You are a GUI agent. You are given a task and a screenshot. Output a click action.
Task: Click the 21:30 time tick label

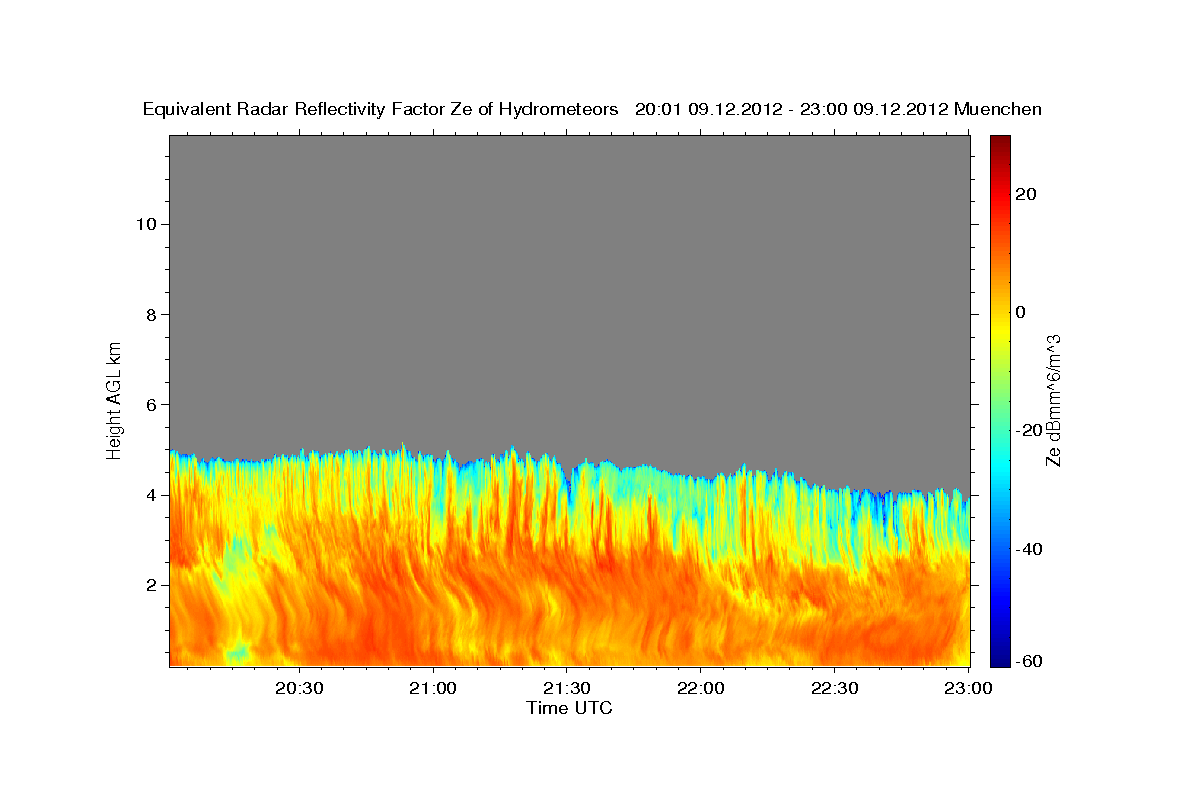(567, 688)
